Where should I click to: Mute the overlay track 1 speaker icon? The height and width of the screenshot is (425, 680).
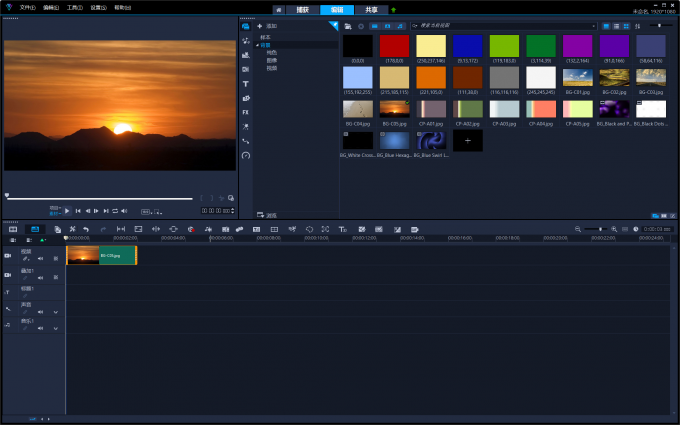tap(40, 278)
